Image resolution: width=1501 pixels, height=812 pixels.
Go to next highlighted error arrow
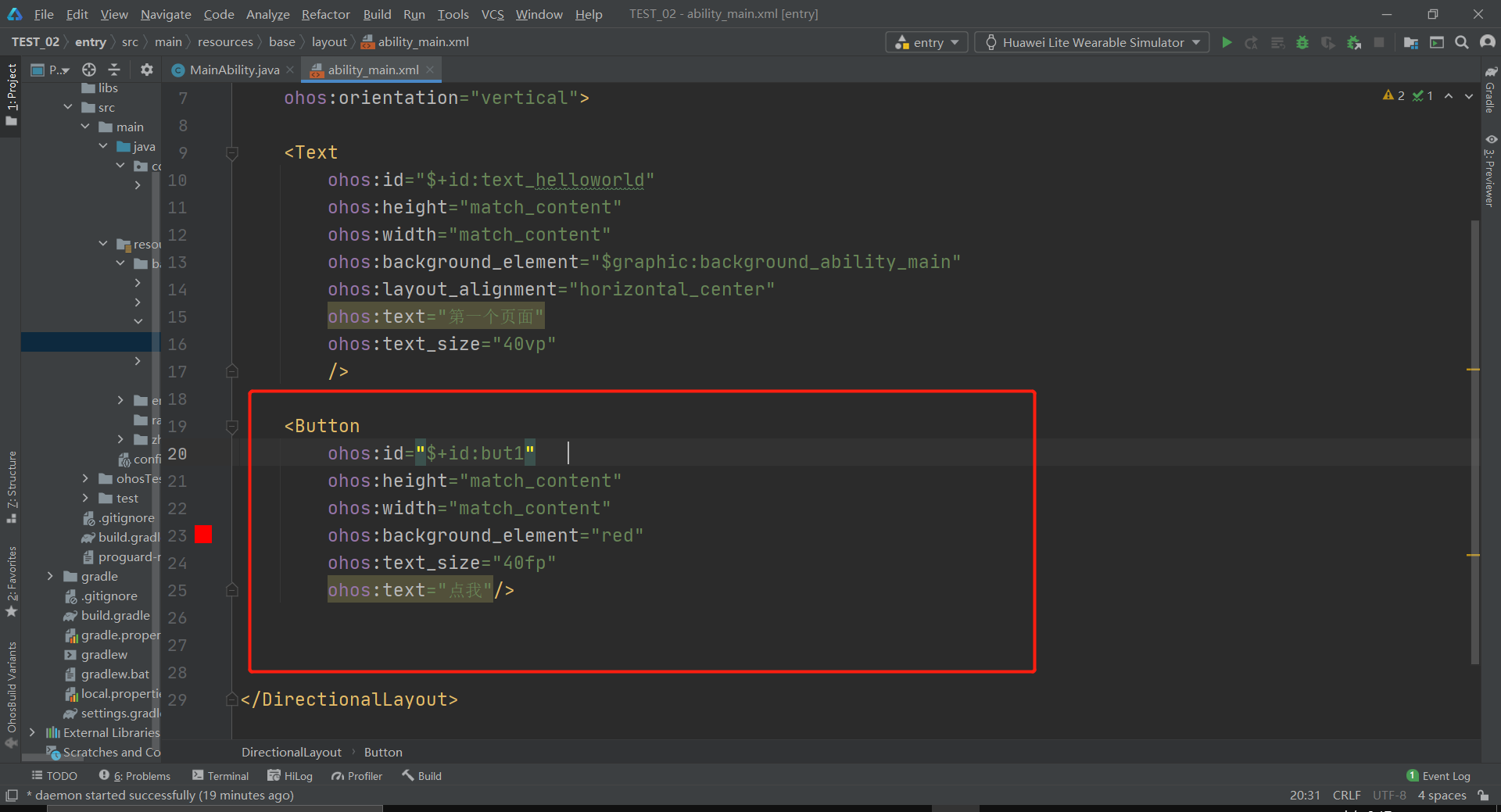[1469, 95]
